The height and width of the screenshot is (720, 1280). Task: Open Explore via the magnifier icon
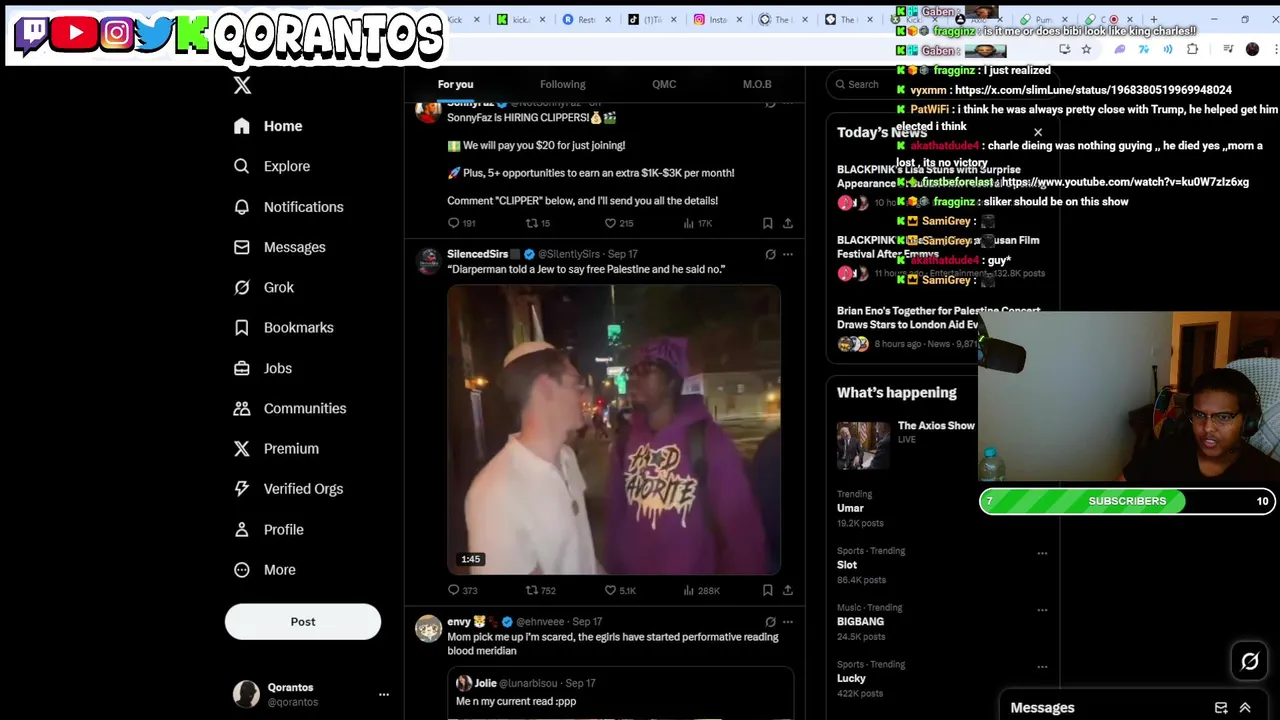[x=241, y=166]
